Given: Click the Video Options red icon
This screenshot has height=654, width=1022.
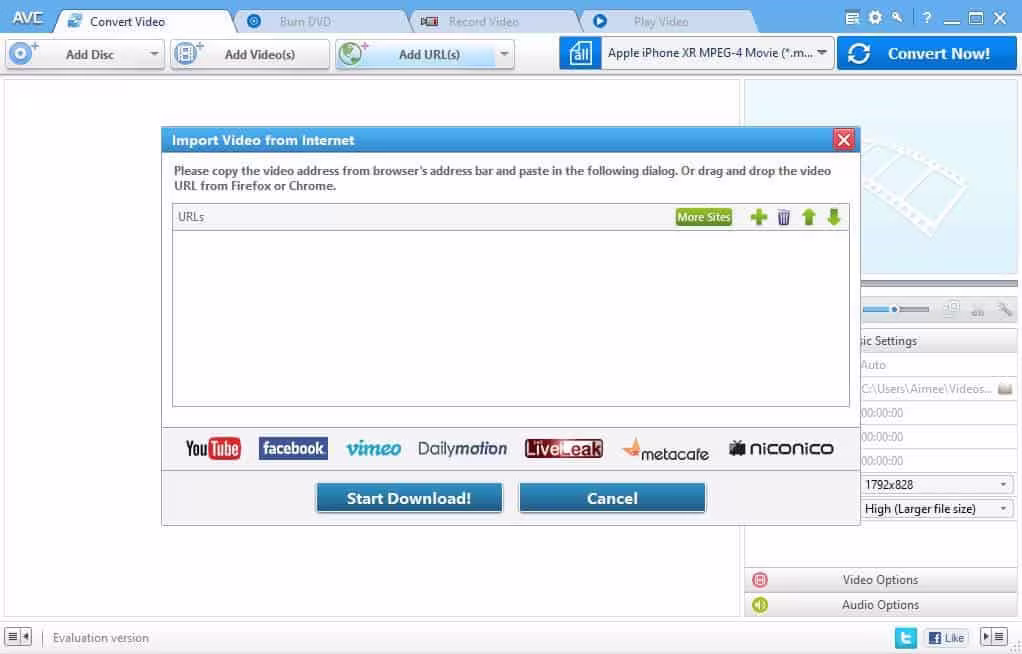Looking at the screenshot, I should click(x=759, y=580).
